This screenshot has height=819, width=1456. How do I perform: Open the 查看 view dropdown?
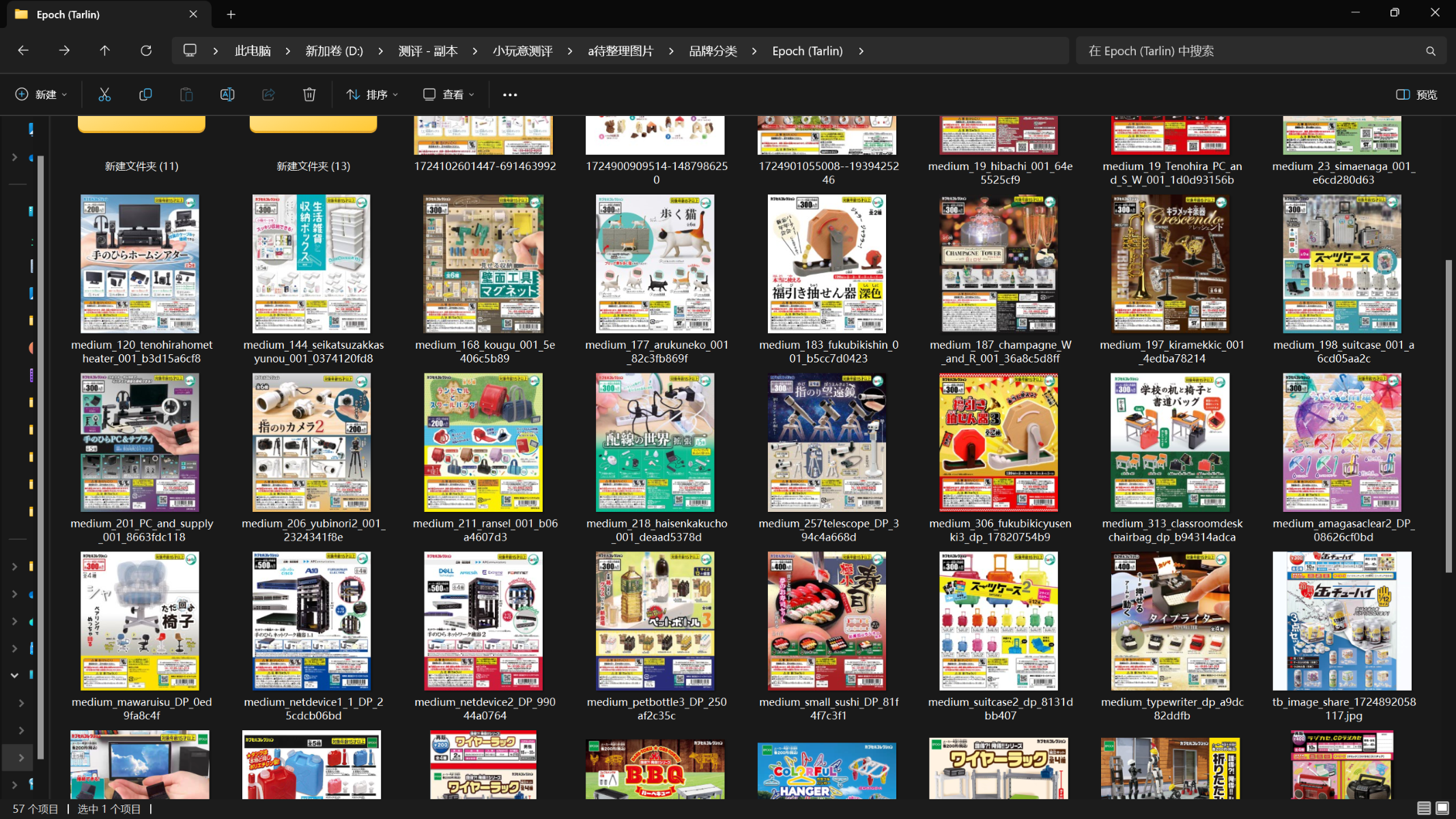point(448,95)
